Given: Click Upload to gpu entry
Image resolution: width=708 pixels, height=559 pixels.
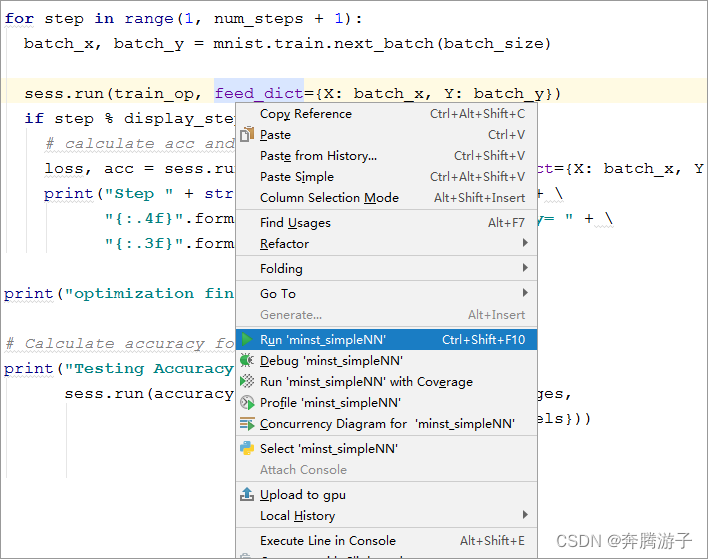Looking at the screenshot, I should (x=387, y=494).
